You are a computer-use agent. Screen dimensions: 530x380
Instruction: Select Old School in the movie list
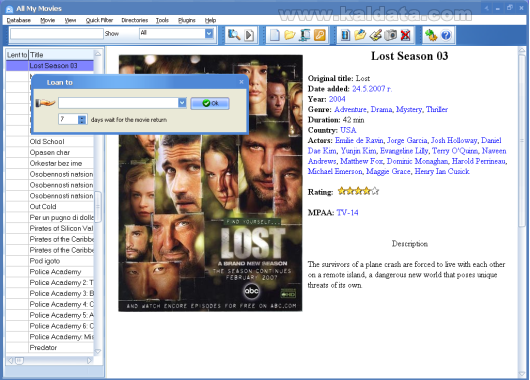click(x=50, y=141)
